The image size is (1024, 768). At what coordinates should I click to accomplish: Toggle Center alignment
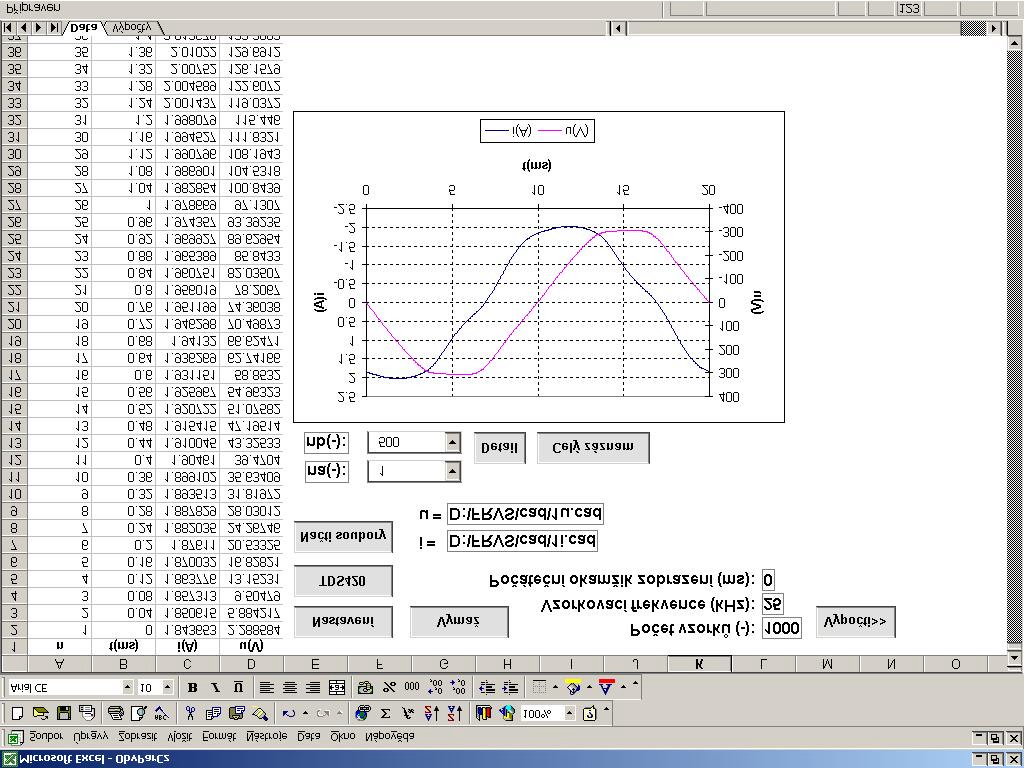[x=289, y=687]
